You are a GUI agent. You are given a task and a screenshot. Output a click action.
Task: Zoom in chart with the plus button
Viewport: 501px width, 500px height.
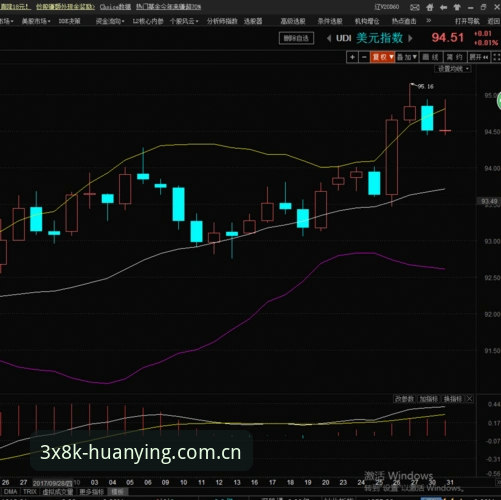pyautogui.click(x=352, y=57)
